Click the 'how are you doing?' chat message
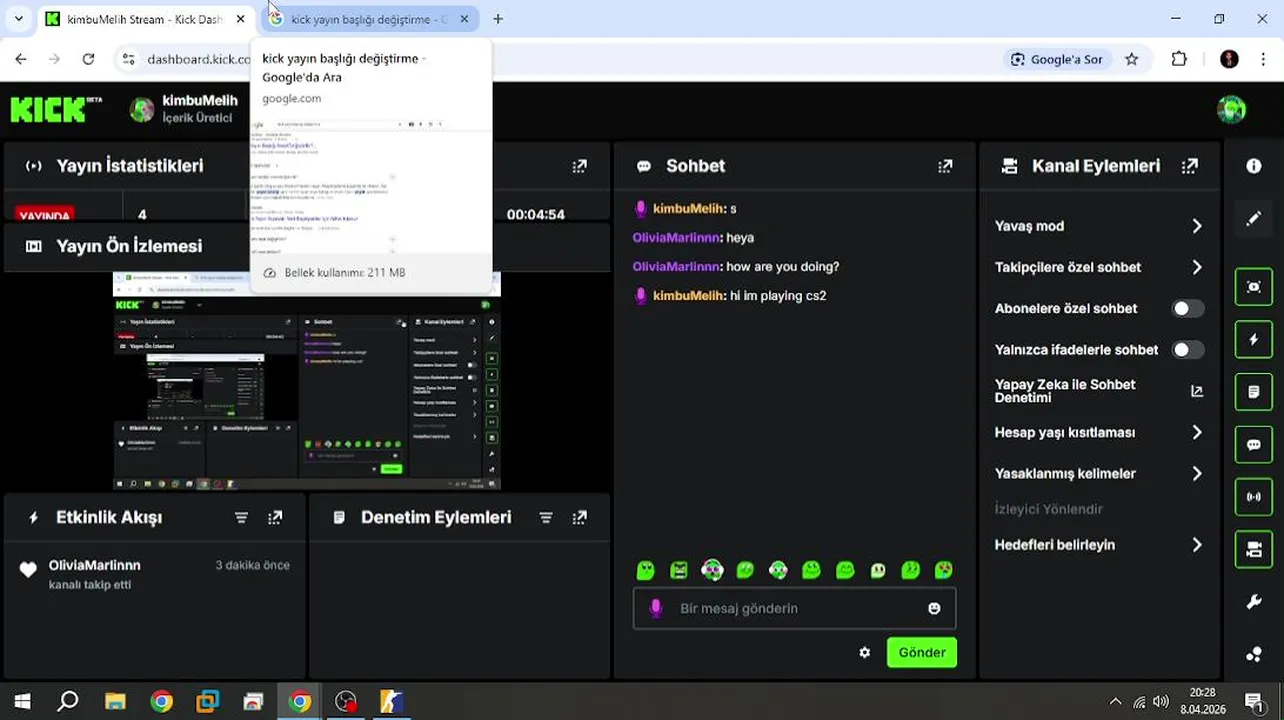 point(783,267)
